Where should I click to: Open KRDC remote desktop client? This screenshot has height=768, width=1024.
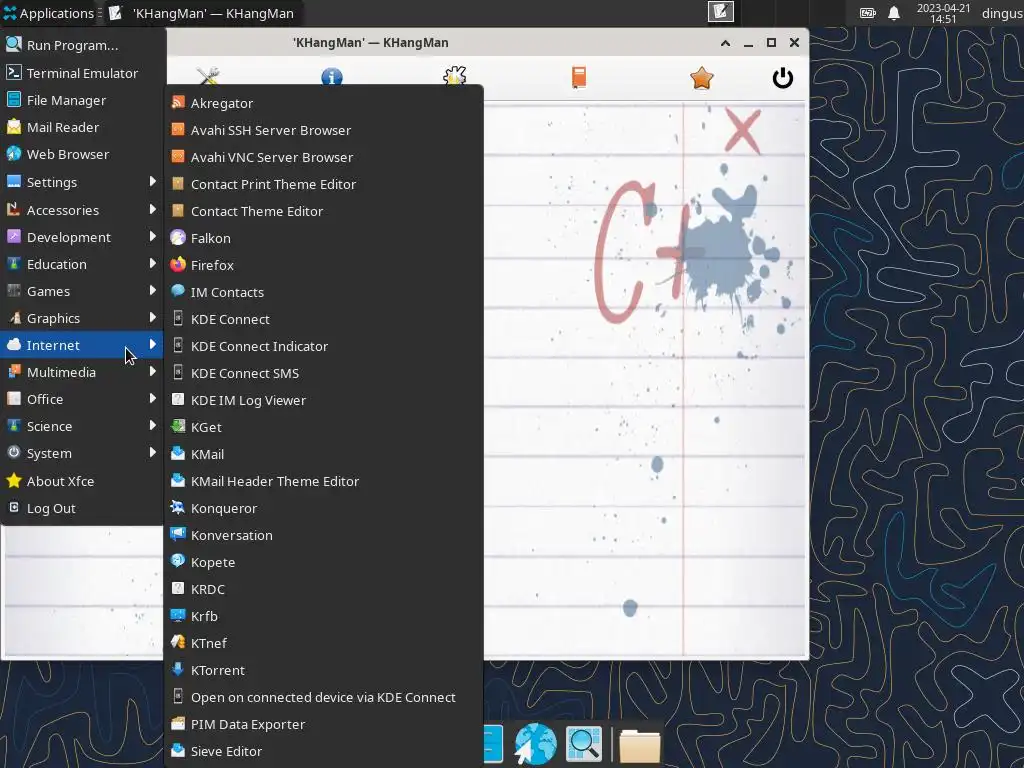(324, 589)
